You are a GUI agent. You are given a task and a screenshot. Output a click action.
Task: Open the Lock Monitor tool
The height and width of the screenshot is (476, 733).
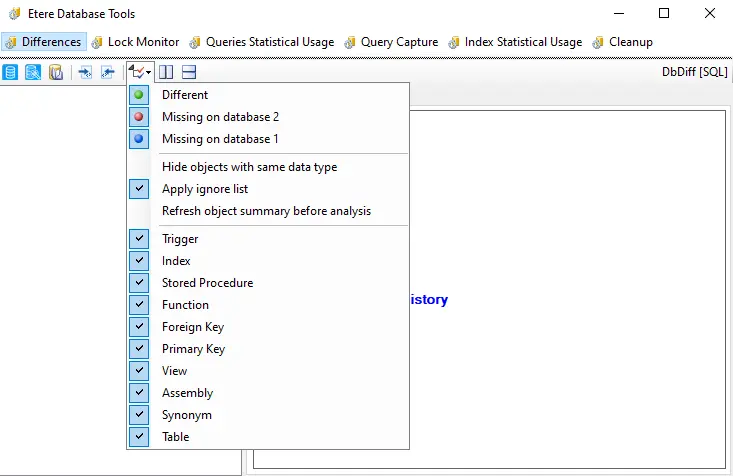(135, 42)
